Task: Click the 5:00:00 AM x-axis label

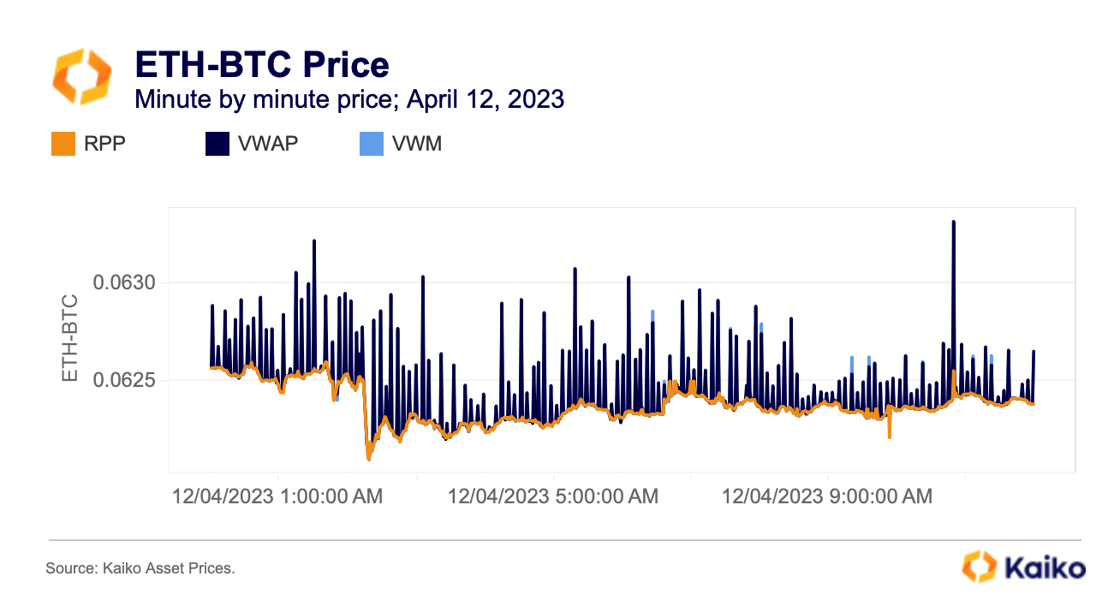Action: click(553, 496)
